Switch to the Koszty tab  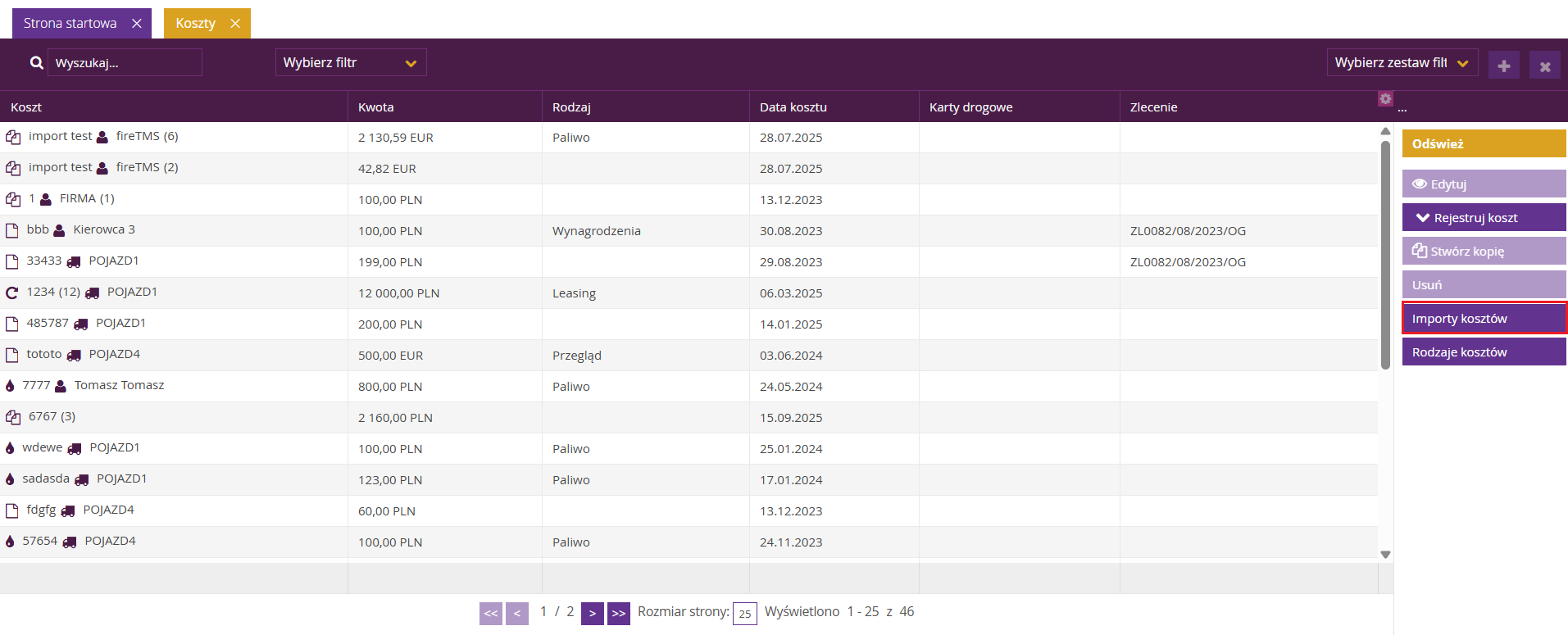(x=196, y=23)
